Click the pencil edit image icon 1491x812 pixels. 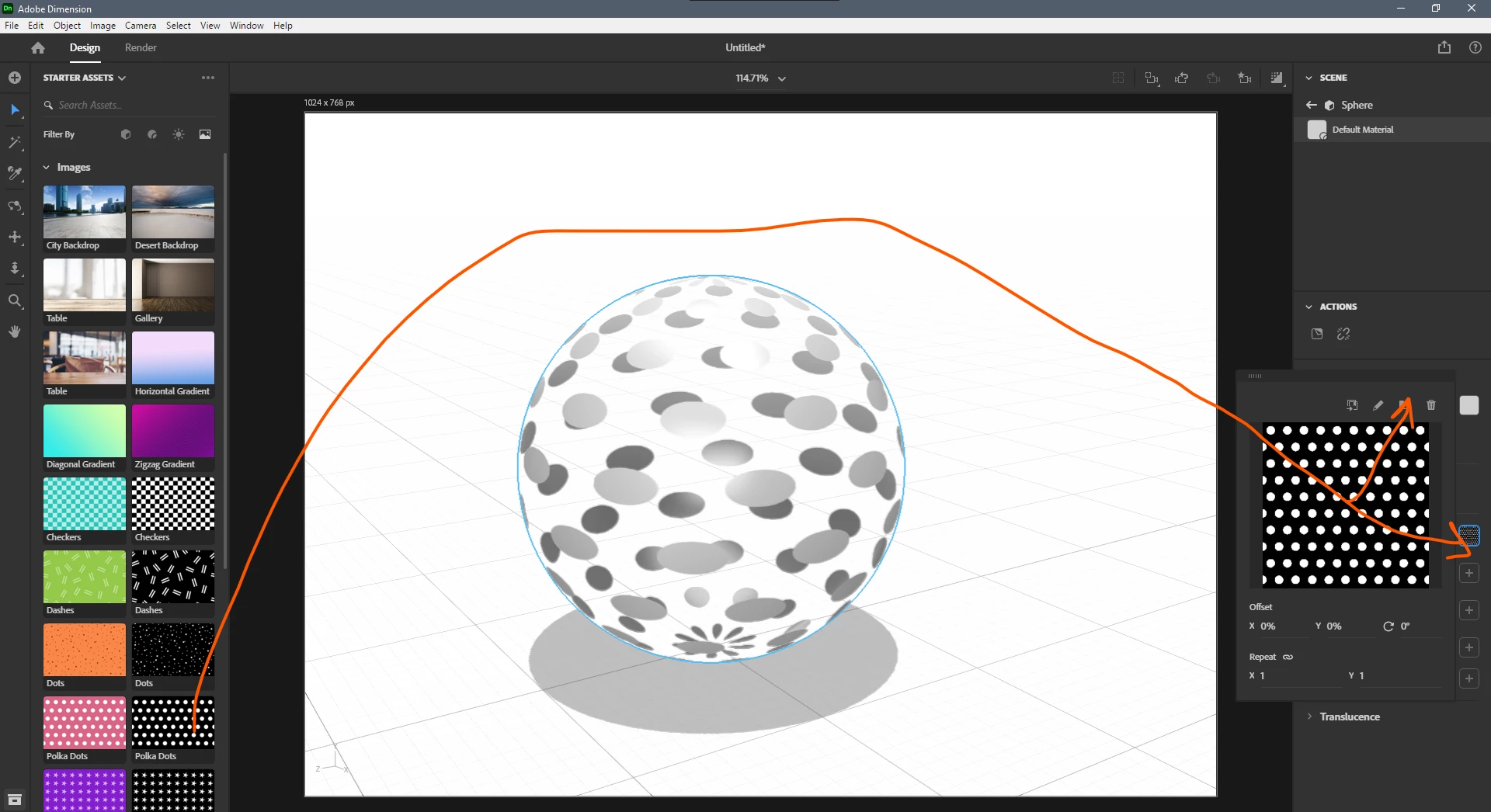pyautogui.click(x=1378, y=405)
